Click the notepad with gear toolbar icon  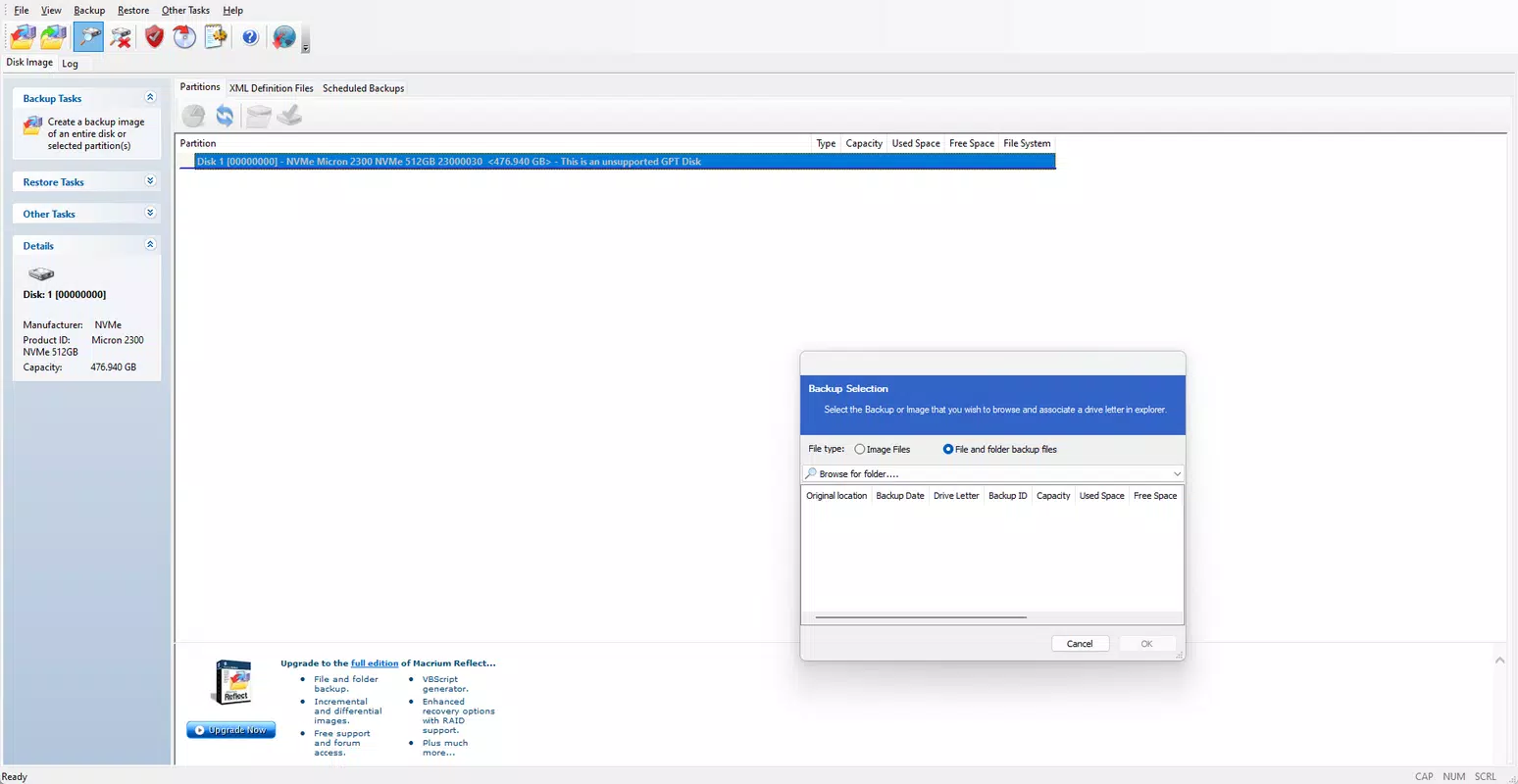click(216, 37)
